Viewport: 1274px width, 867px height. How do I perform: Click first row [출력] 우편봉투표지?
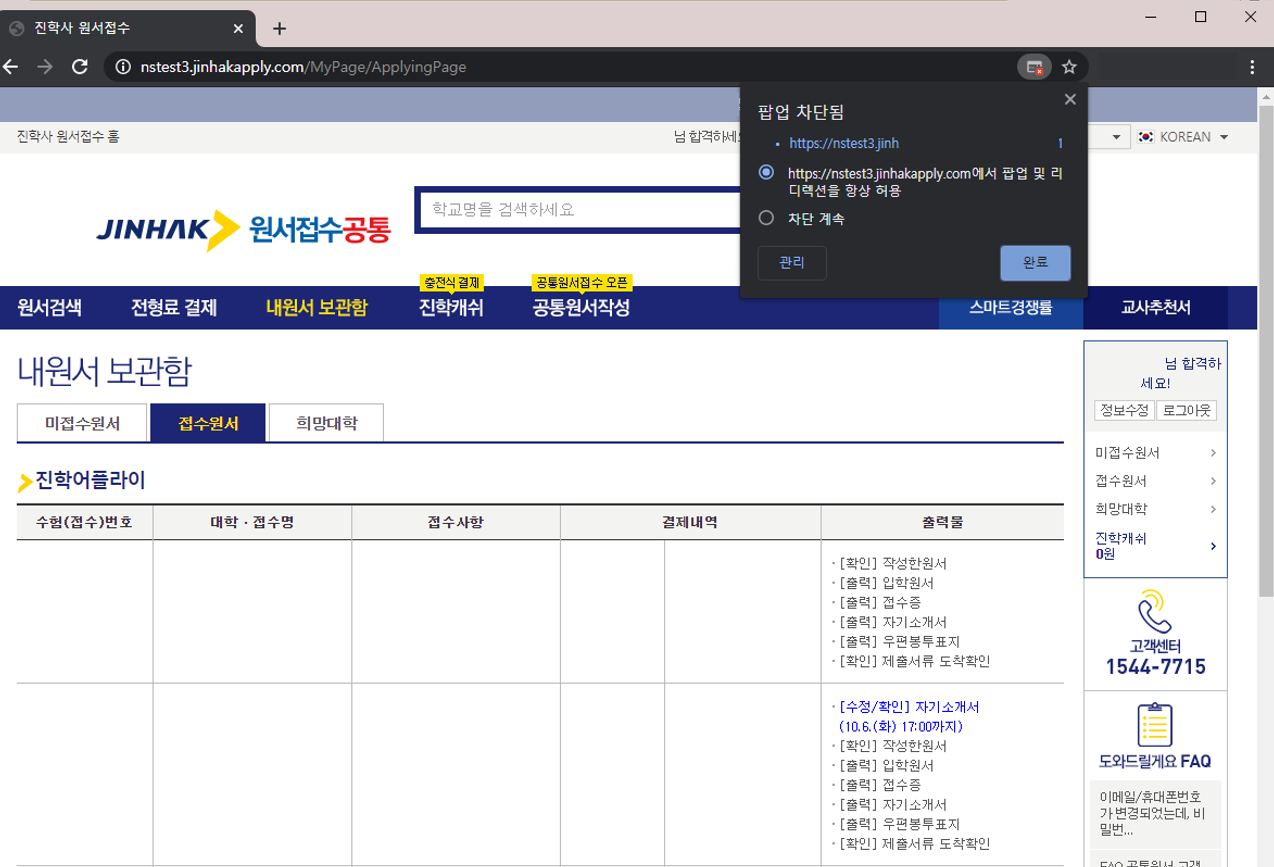tap(899, 642)
